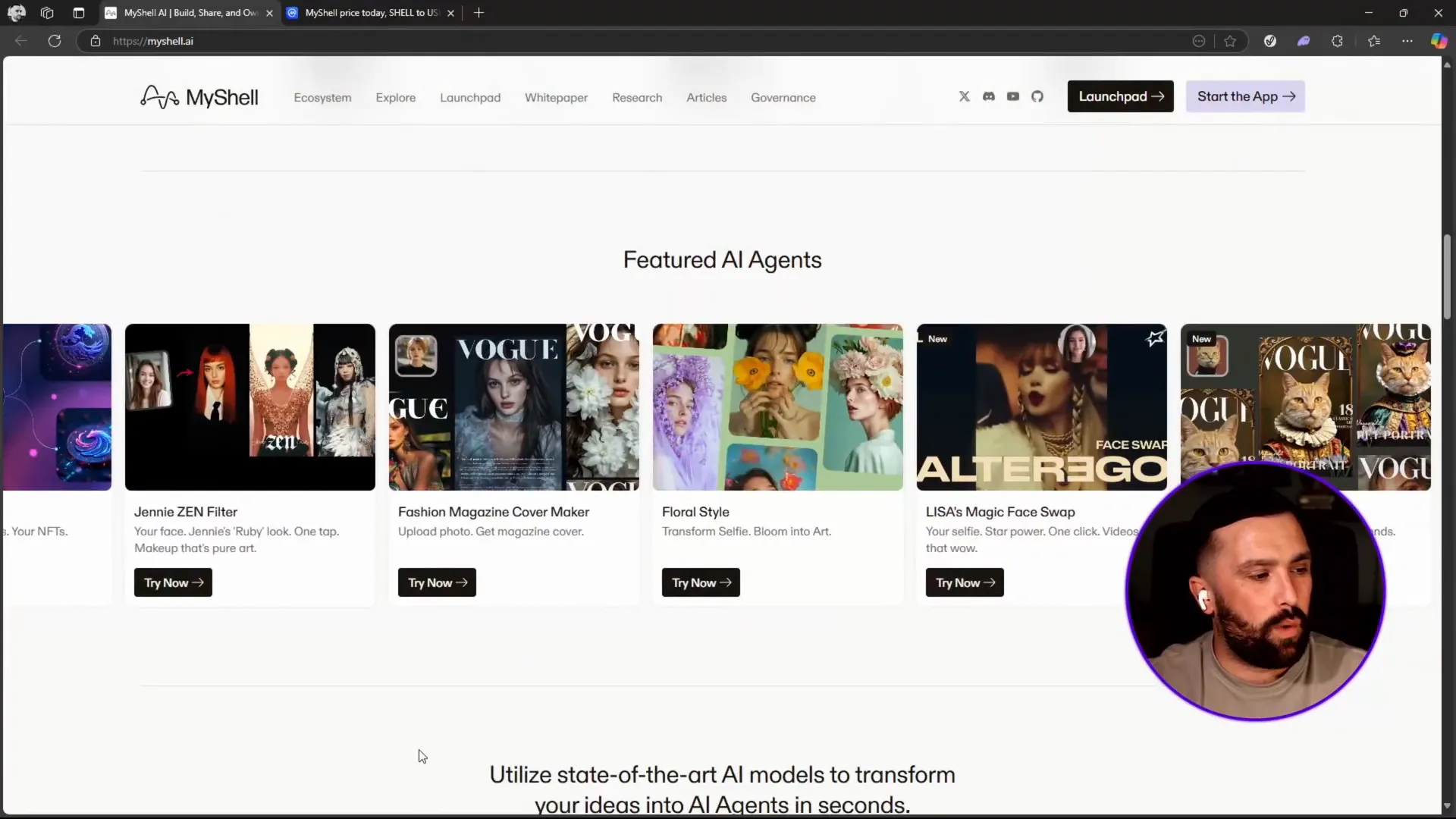Open the Governance nav link
This screenshot has width=1456, height=819.
click(x=783, y=98)
